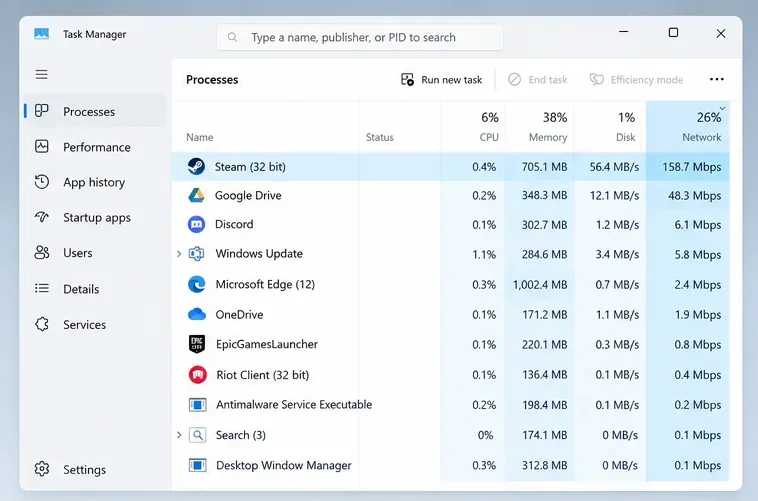Click the Task Manager app icon in title bar
This screenshot has width=758, height=501.
point(42,34)
